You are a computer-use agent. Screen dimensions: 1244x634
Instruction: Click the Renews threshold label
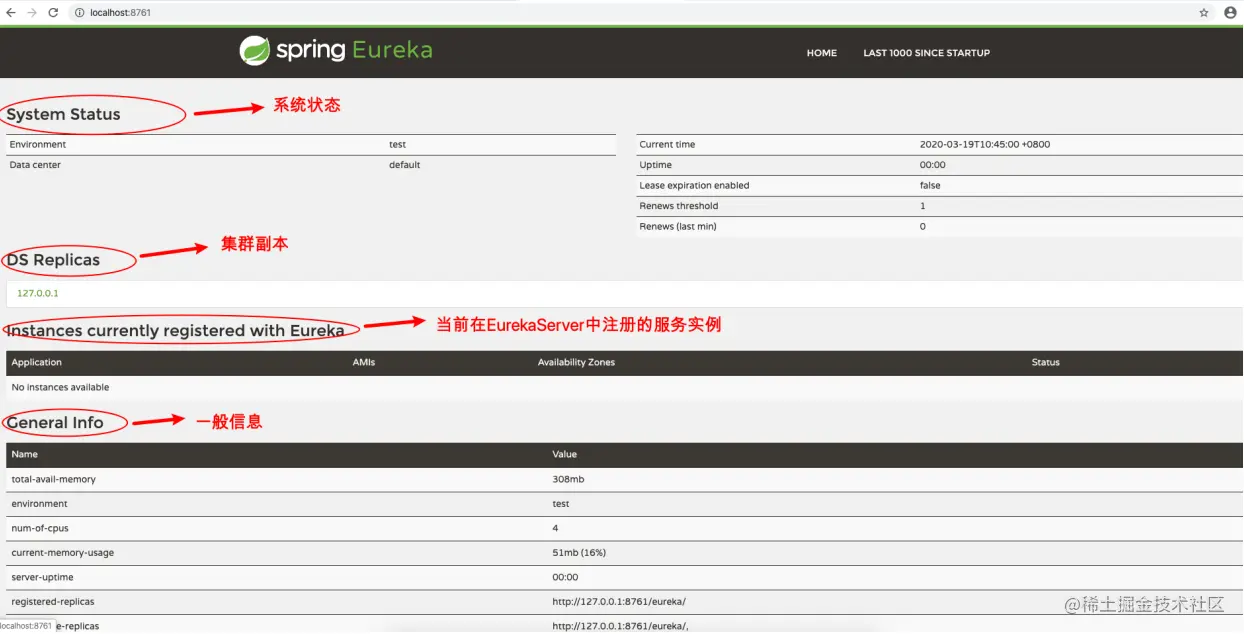[679, 206]
